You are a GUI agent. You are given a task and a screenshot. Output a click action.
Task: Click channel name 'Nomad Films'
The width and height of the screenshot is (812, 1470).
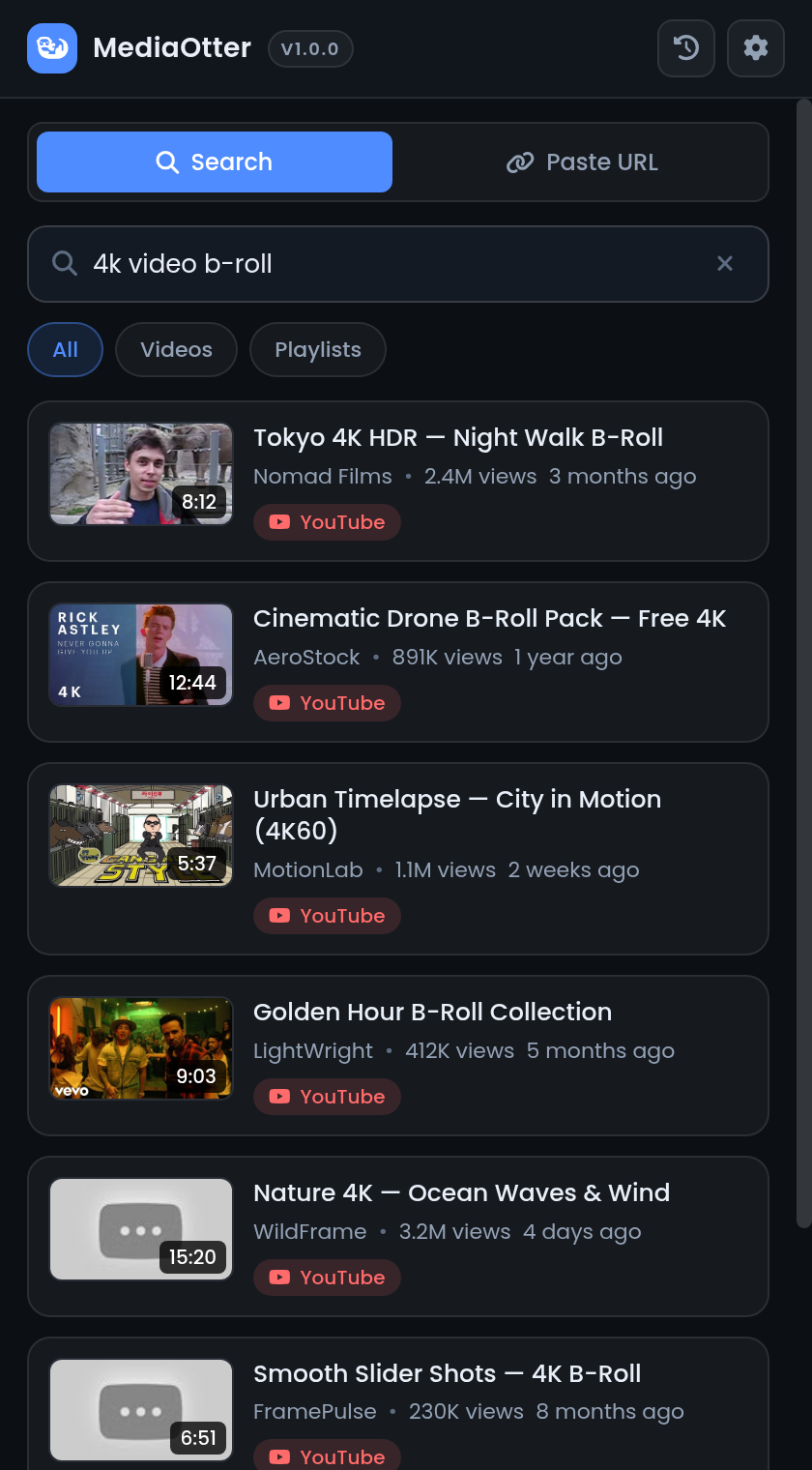tap(323, 477)
